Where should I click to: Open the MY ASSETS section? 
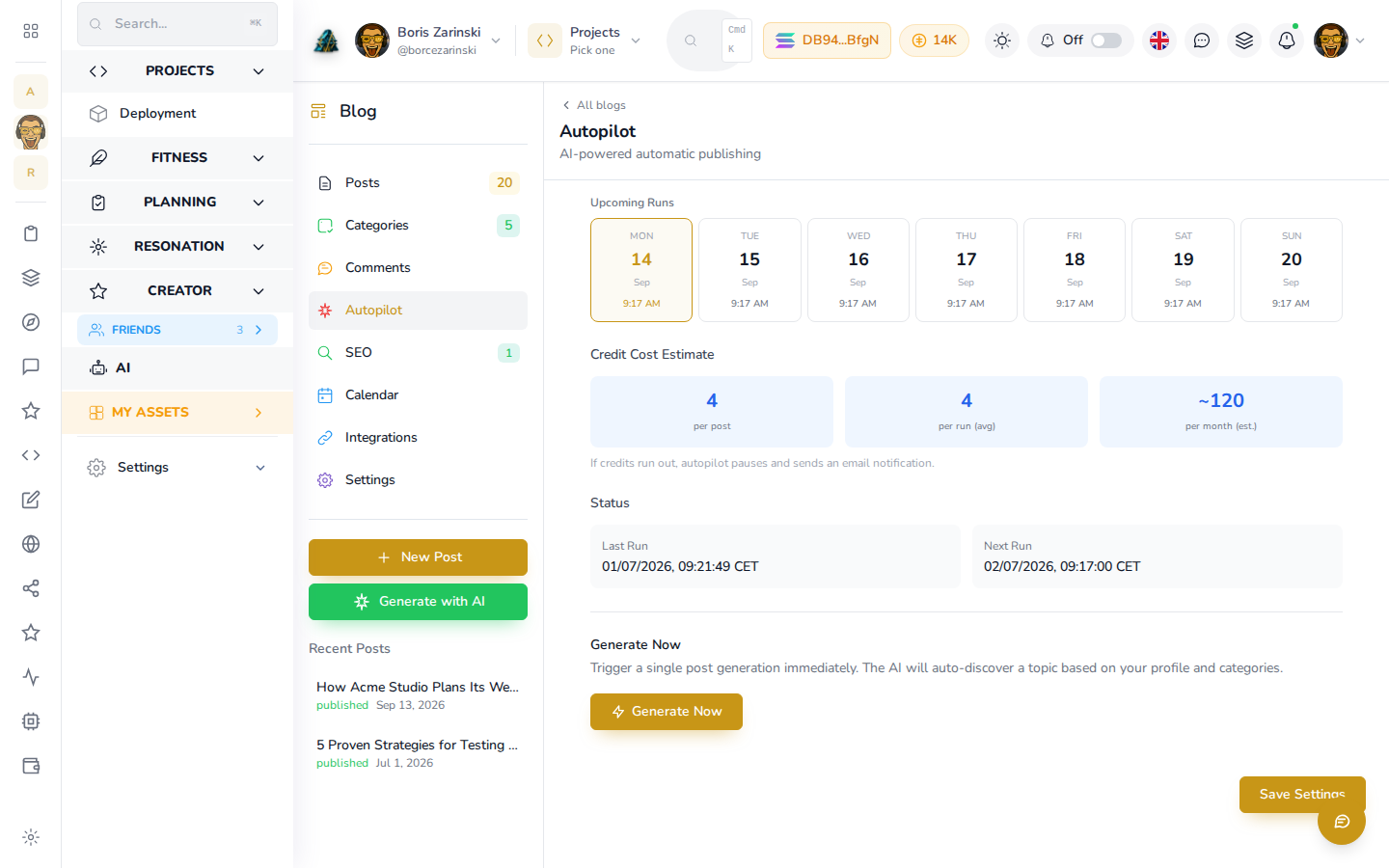[x=177, y=413]
